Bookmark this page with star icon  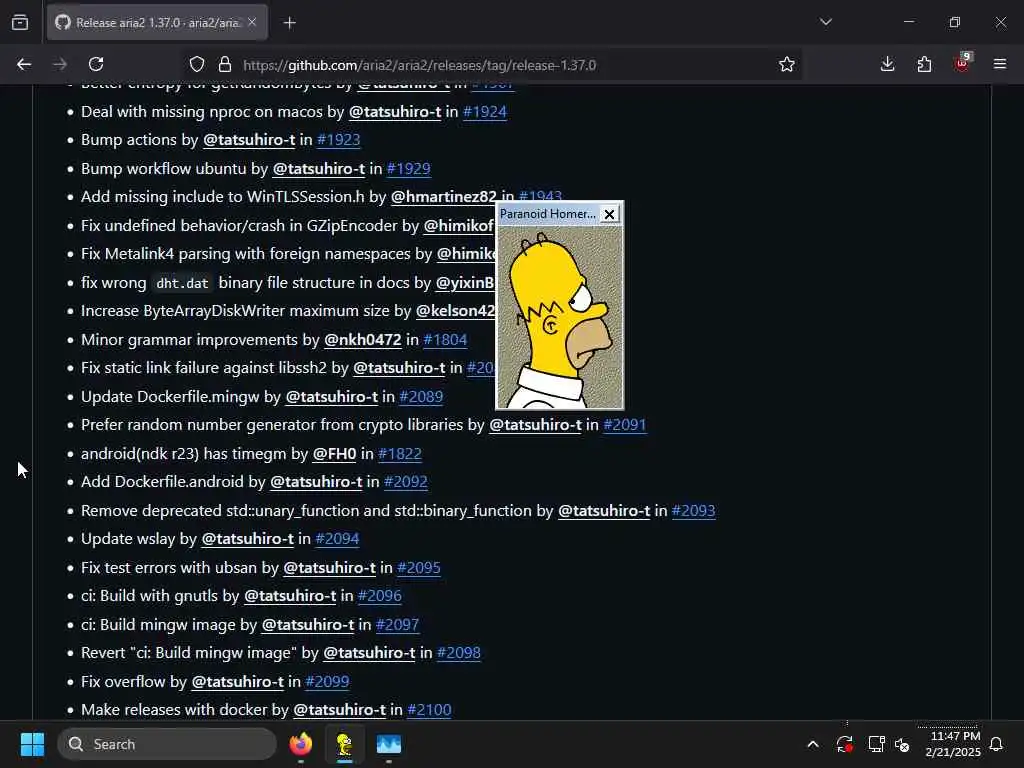787,64
